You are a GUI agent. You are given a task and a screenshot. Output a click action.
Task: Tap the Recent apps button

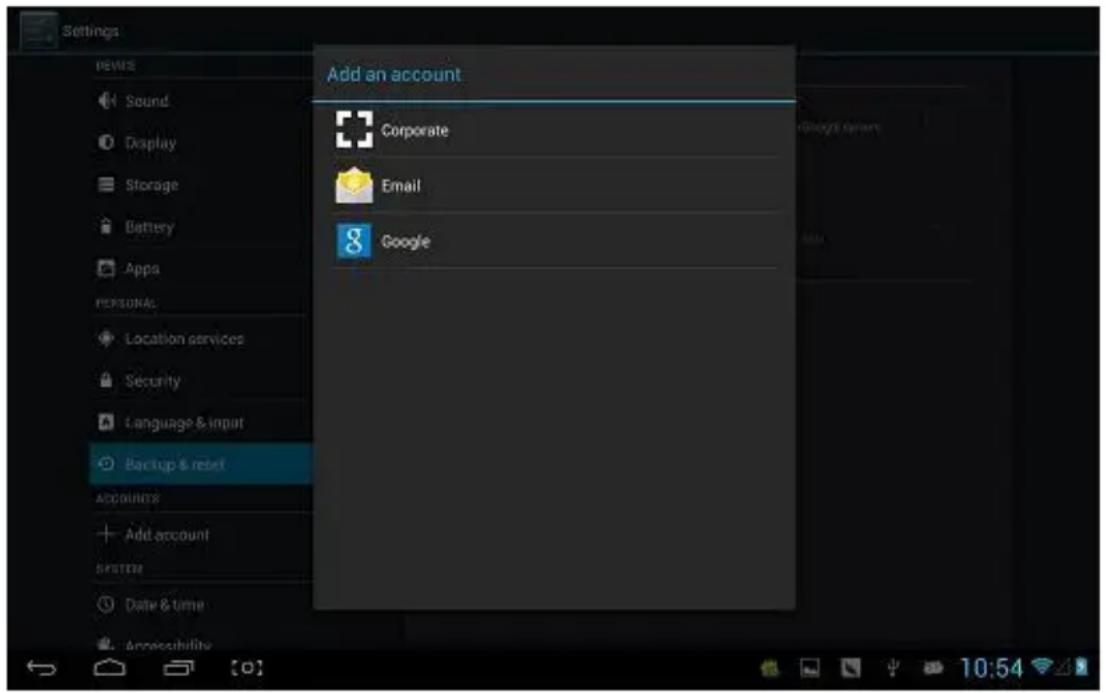click(x=178, y=668)
